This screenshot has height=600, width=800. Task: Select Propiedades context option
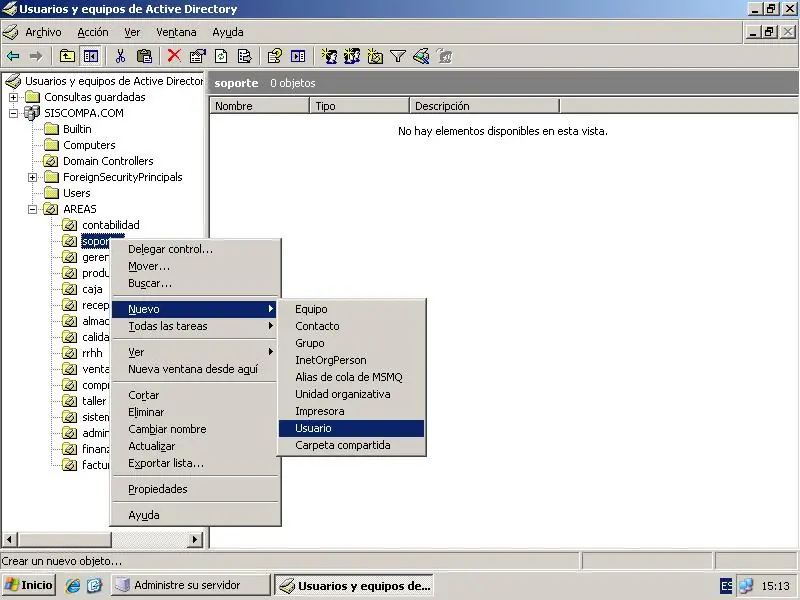(x=195, y=489)
